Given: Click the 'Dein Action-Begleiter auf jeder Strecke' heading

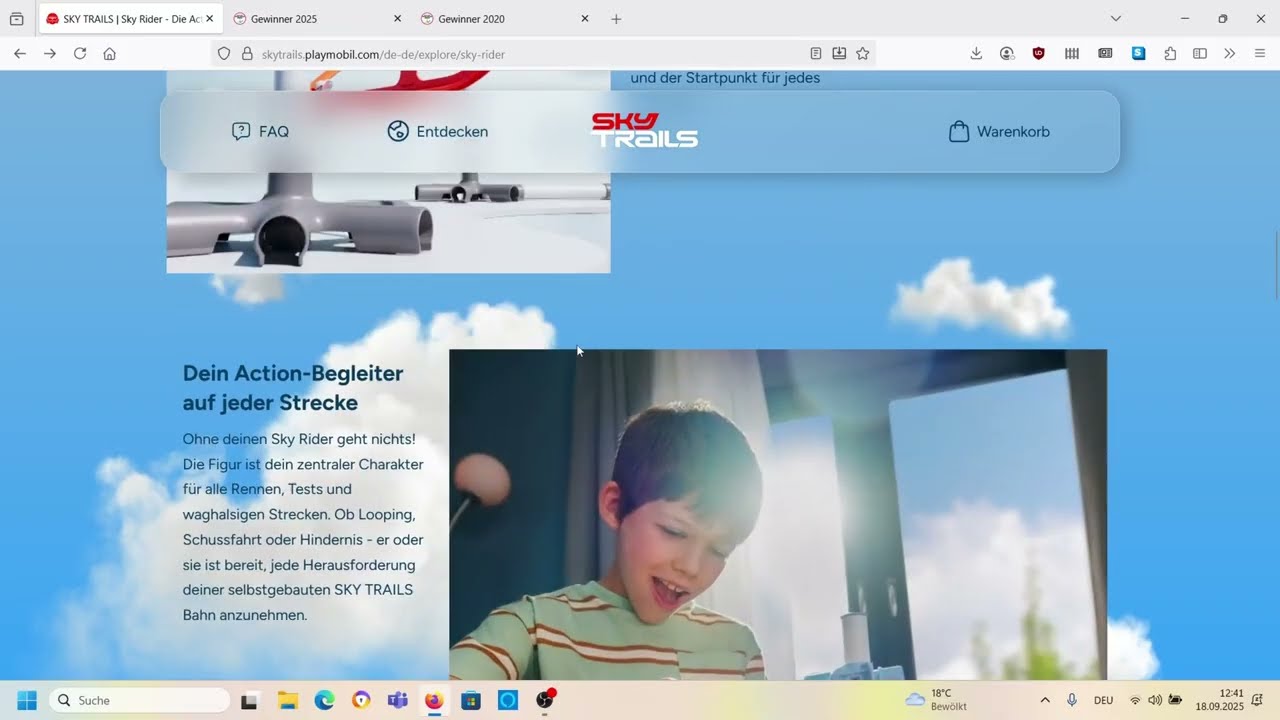Looking at the screenshot, I should 293,388.
